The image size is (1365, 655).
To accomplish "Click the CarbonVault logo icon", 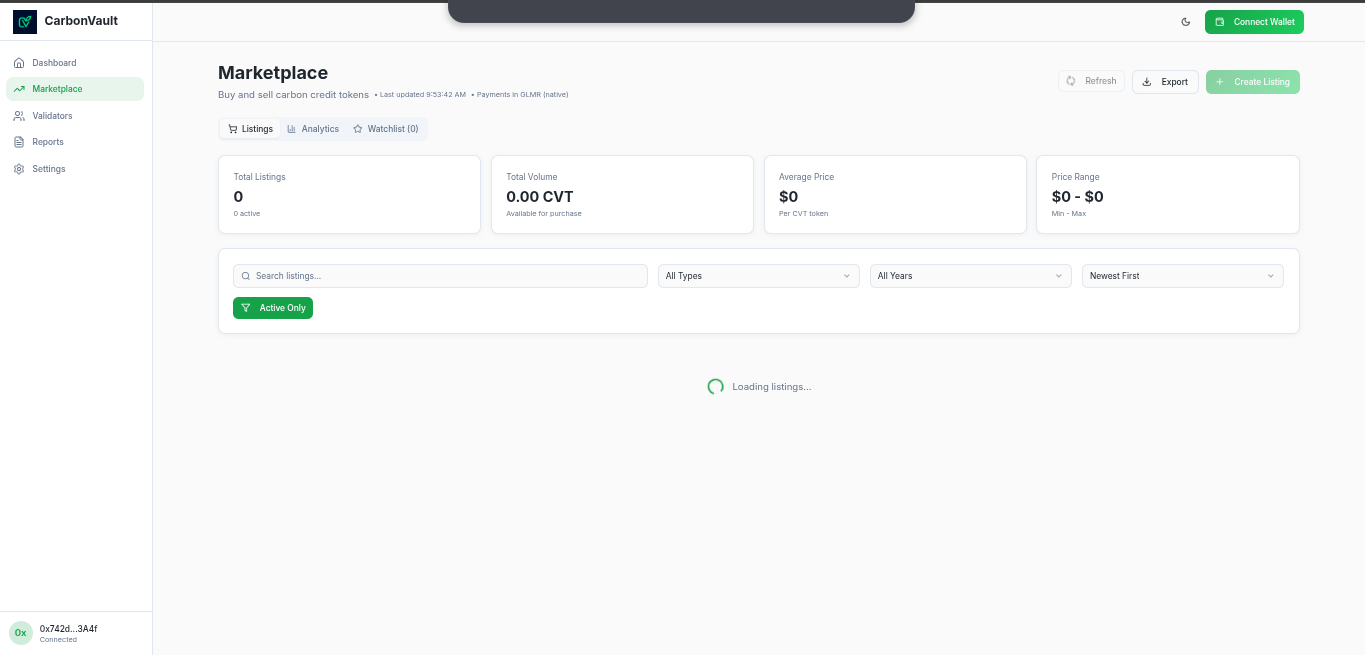I will pyautogui.click(x=25, y=21).
